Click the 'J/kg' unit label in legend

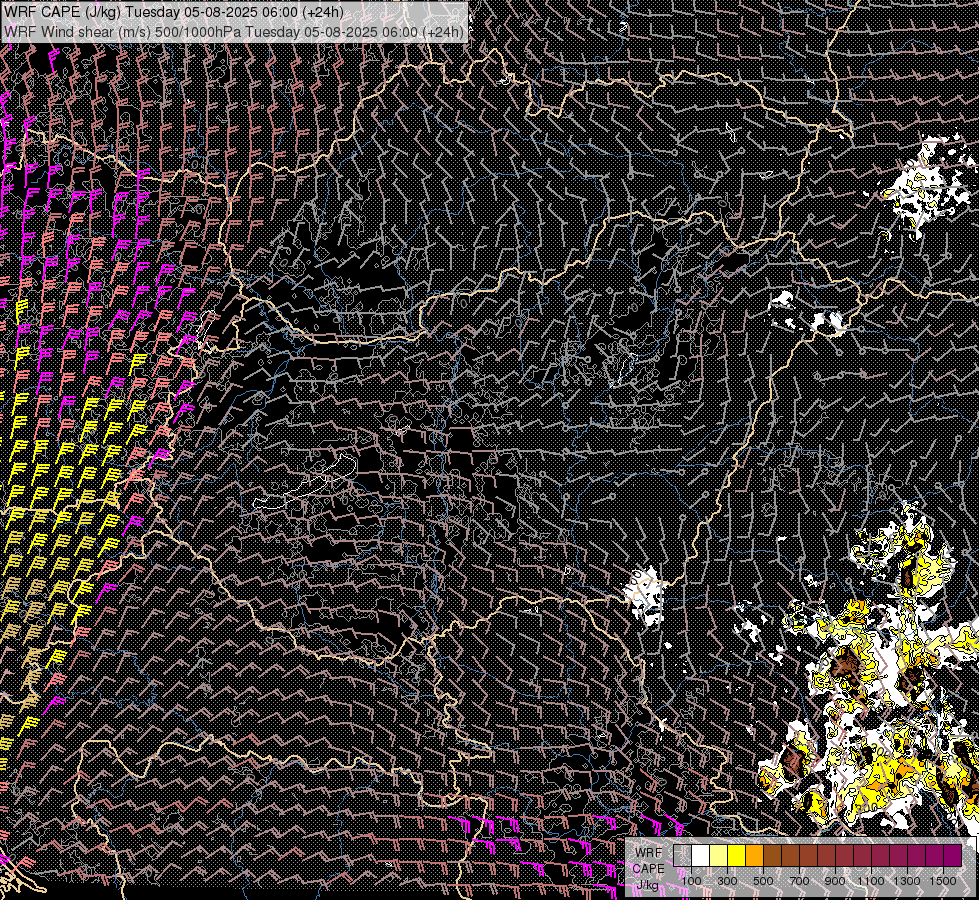coord(648,885)
